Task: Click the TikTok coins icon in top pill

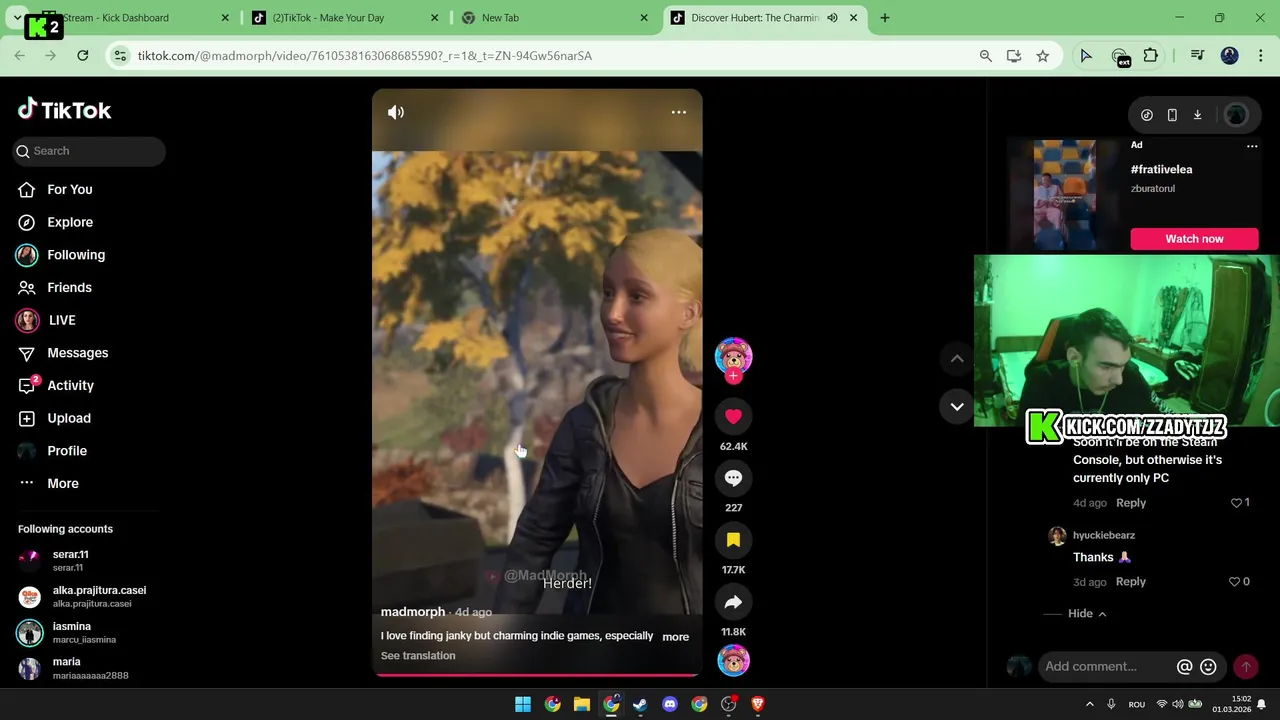Action: (x=1147, y=115)
